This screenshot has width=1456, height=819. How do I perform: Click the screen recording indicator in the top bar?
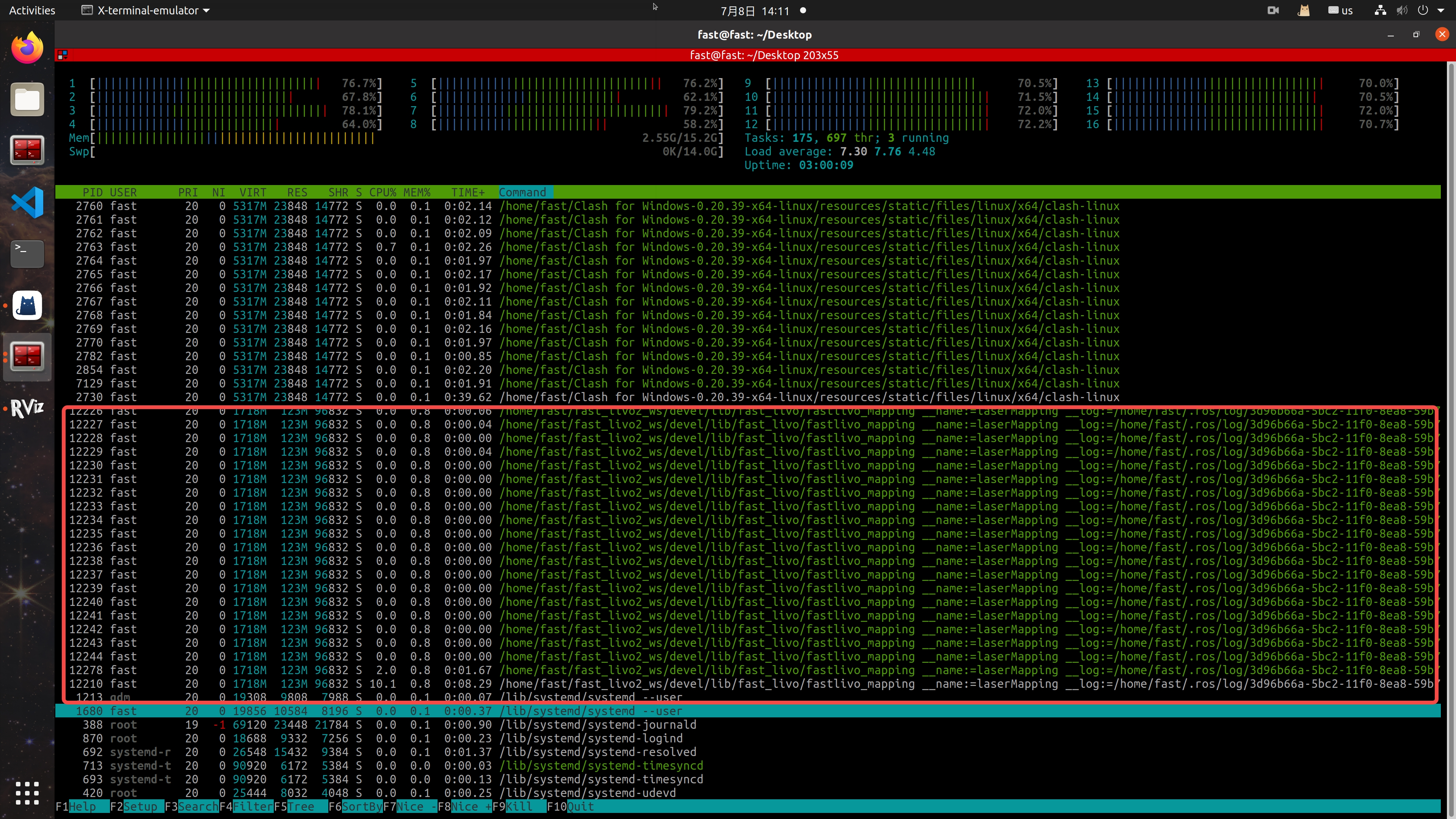click(1273, 10)
